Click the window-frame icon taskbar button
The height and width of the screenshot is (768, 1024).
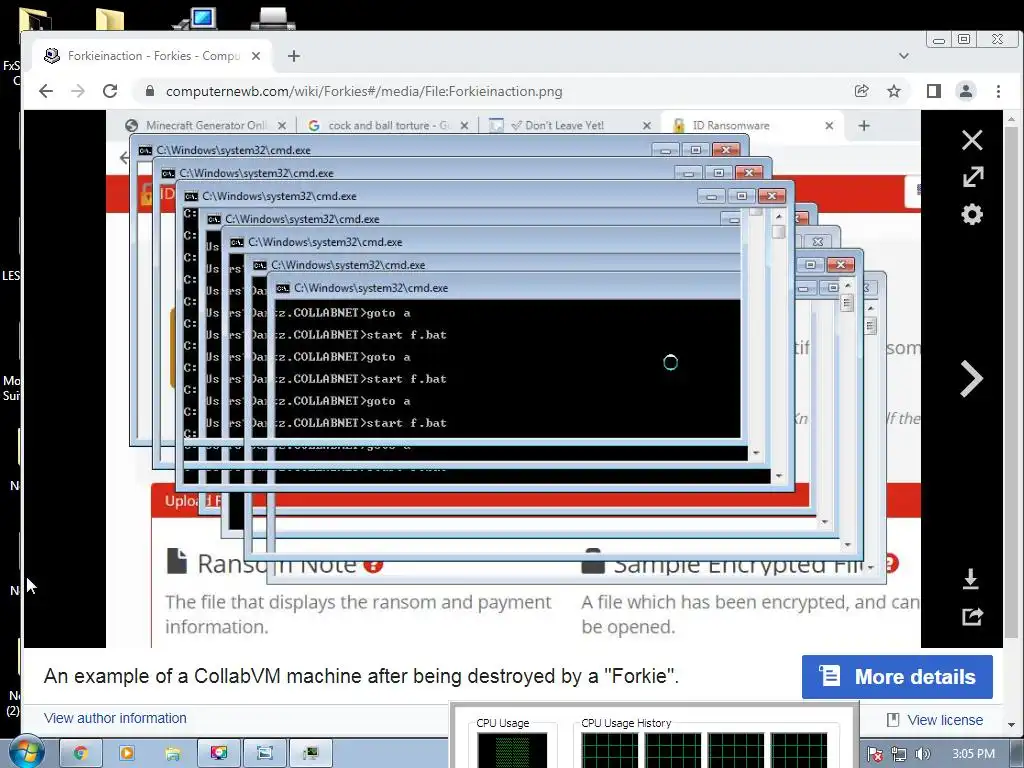click(264, 753)
